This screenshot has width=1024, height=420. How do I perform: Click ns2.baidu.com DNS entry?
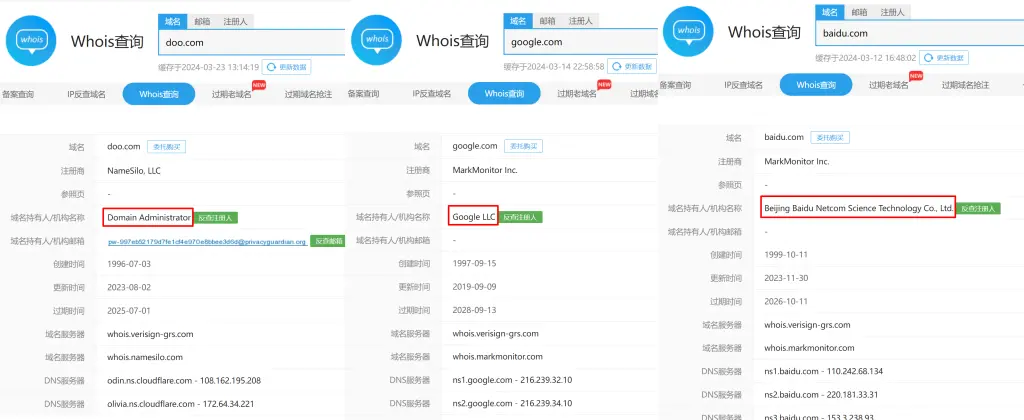pyautogui.click(x=821, y=395)
